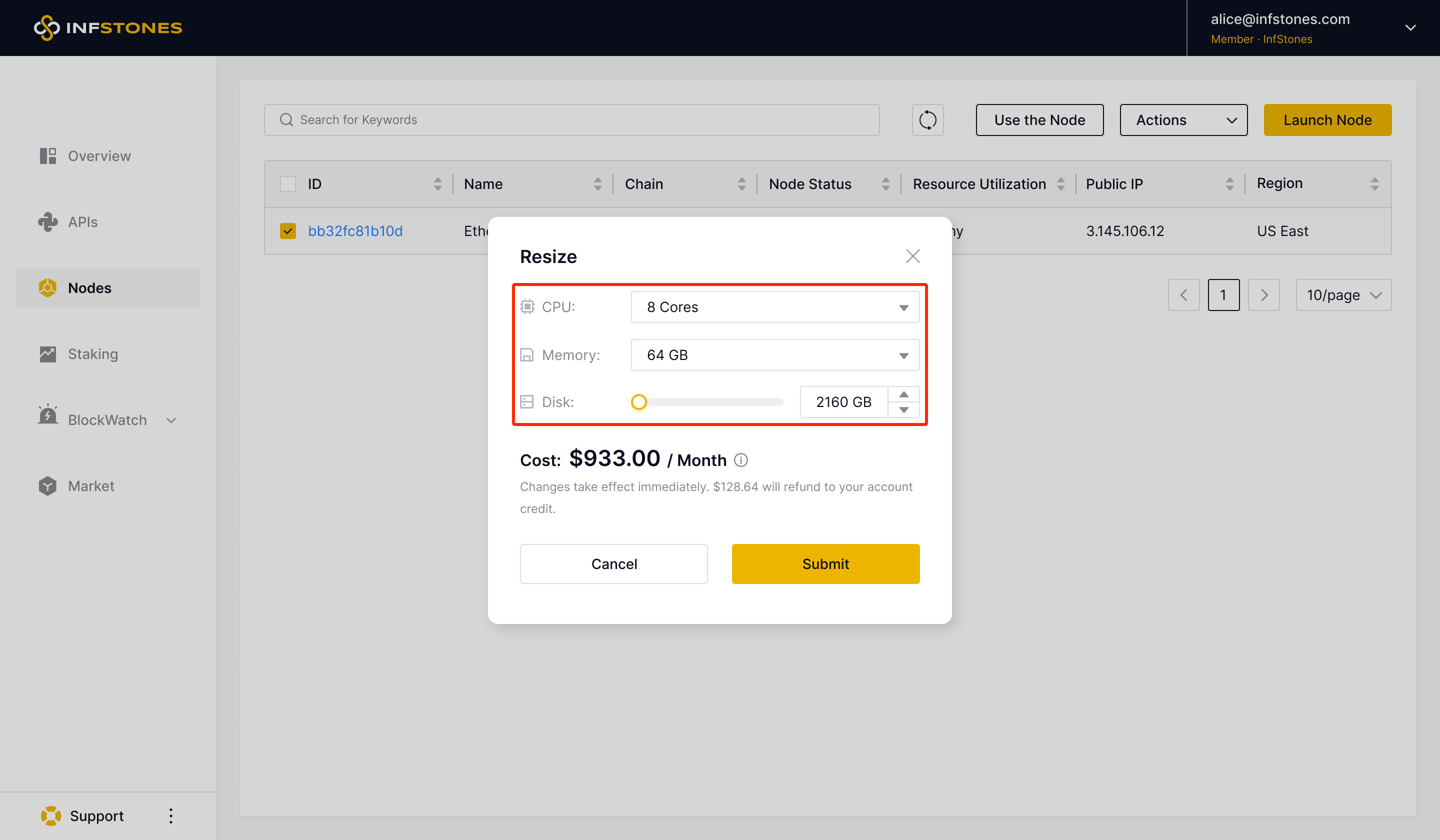The height and width of the screenshot is (840, 1440).
Task: Go to next page arrow
Action: [x=1263, y=295]
